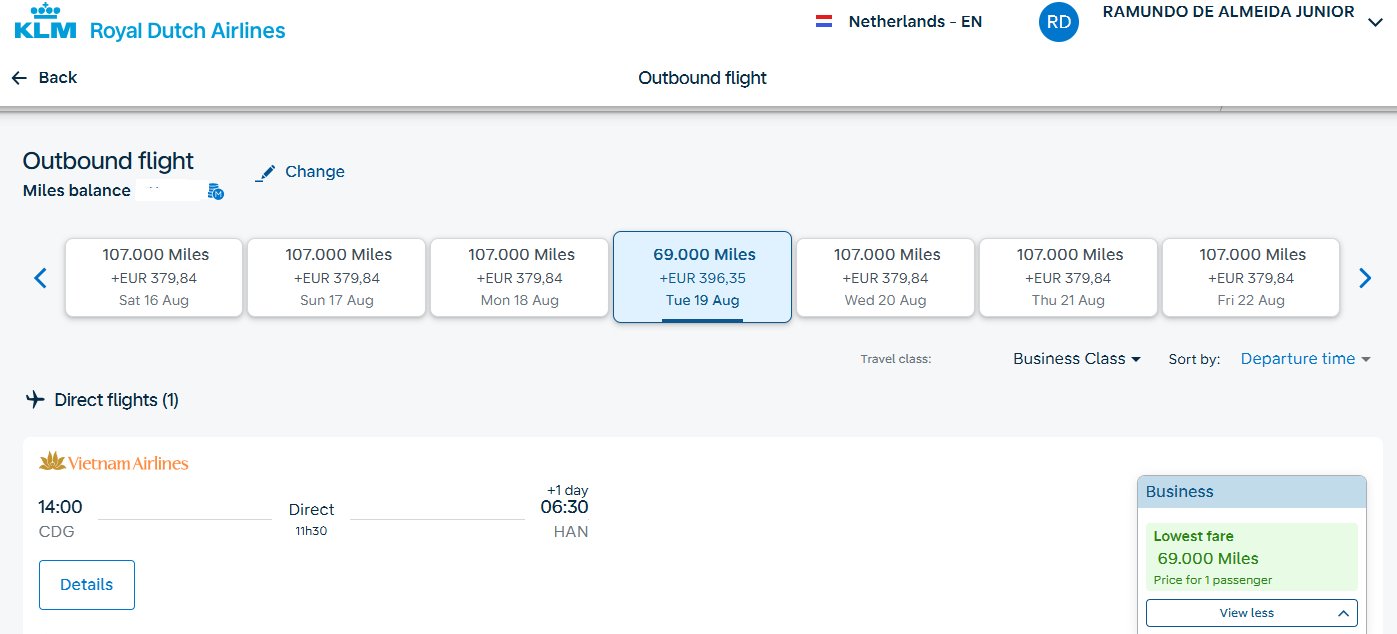Select the Sat 16 Aug date tab
Screen dimensions: 1397x634
tap(154, 277)
